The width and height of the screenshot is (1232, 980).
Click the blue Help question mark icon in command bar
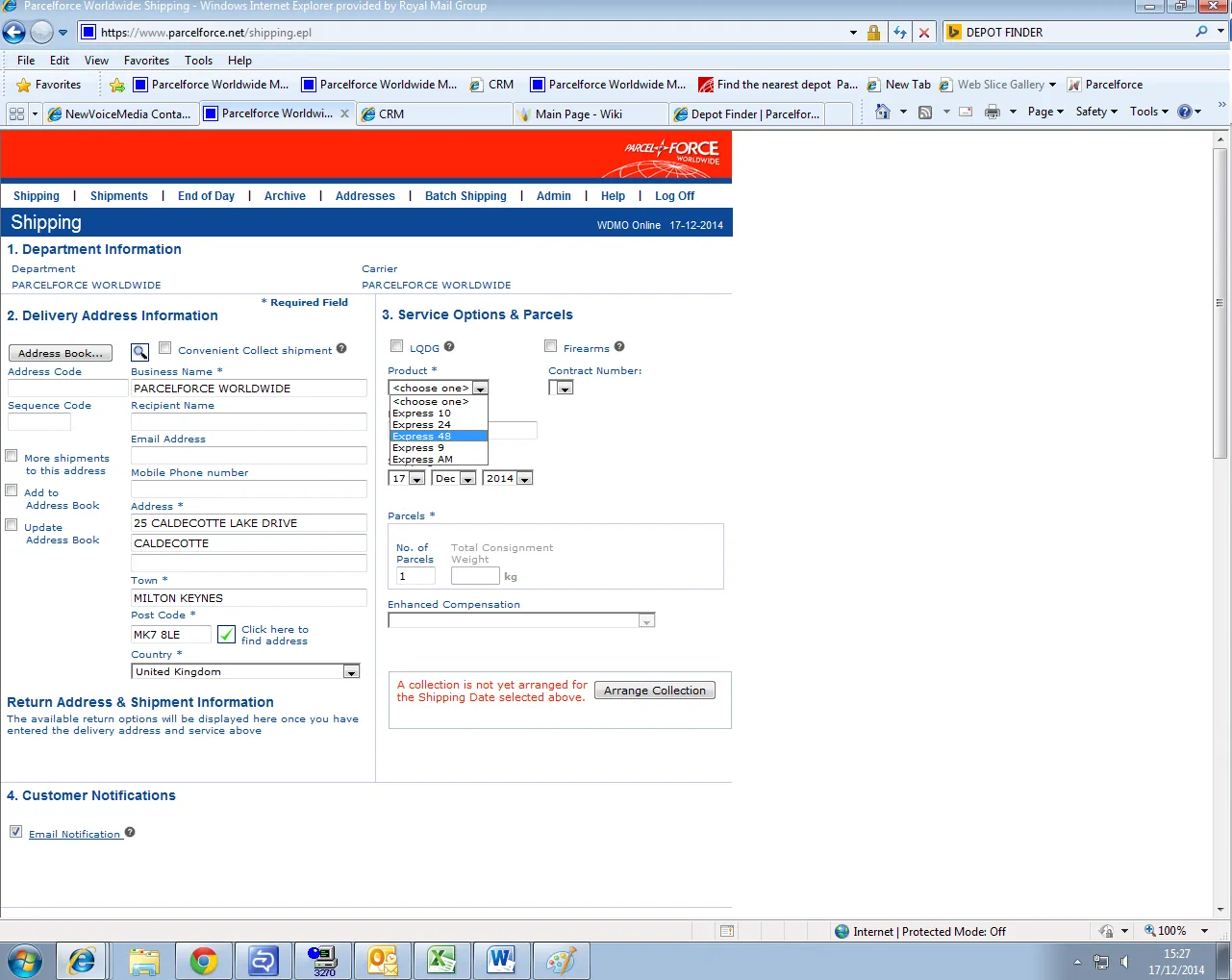pyautogui.click(x=1185, y=112)
